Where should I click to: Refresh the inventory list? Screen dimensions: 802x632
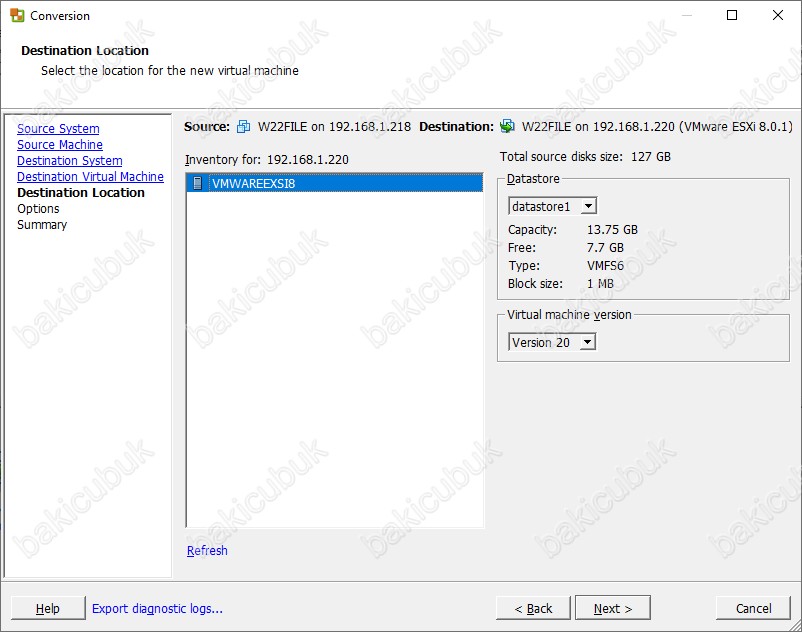click(x=207, y=551)
